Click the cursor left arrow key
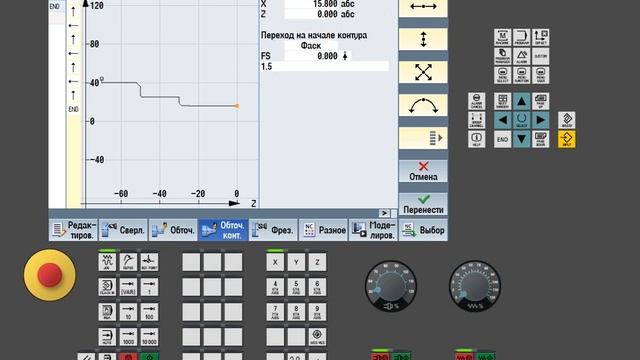This screenshot has height=360, width=640. (502, 120)
